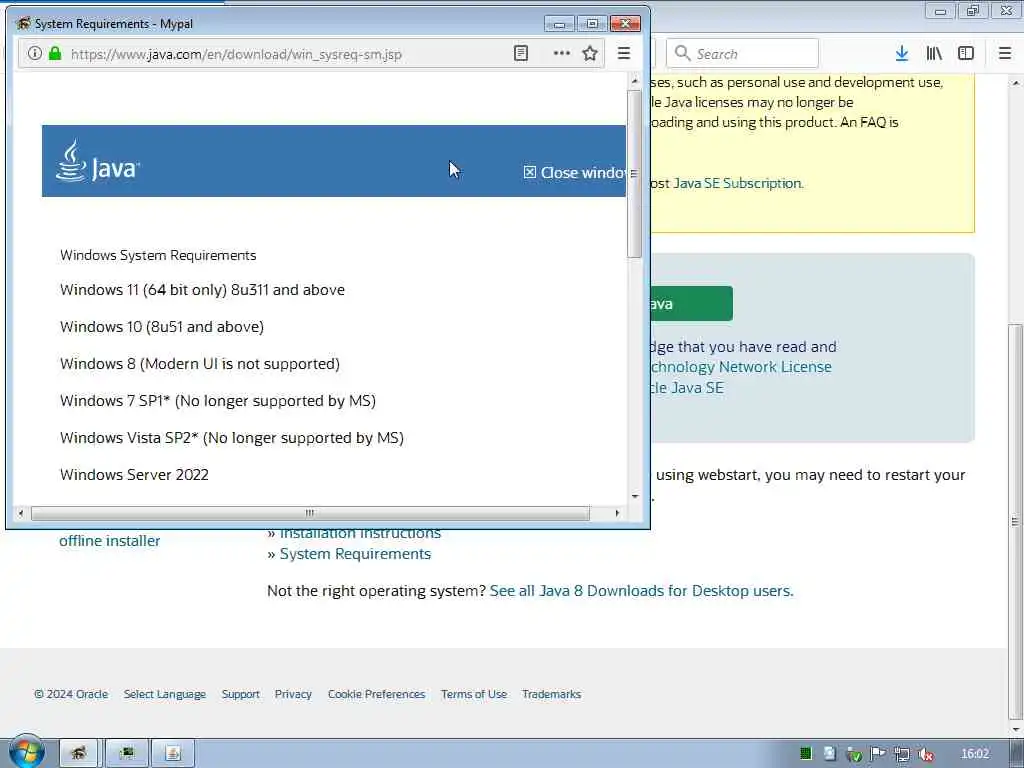Screen dimensions: 1024x768
Task: Open Cookie Preferences footer link
Action: tap(376, 694)
